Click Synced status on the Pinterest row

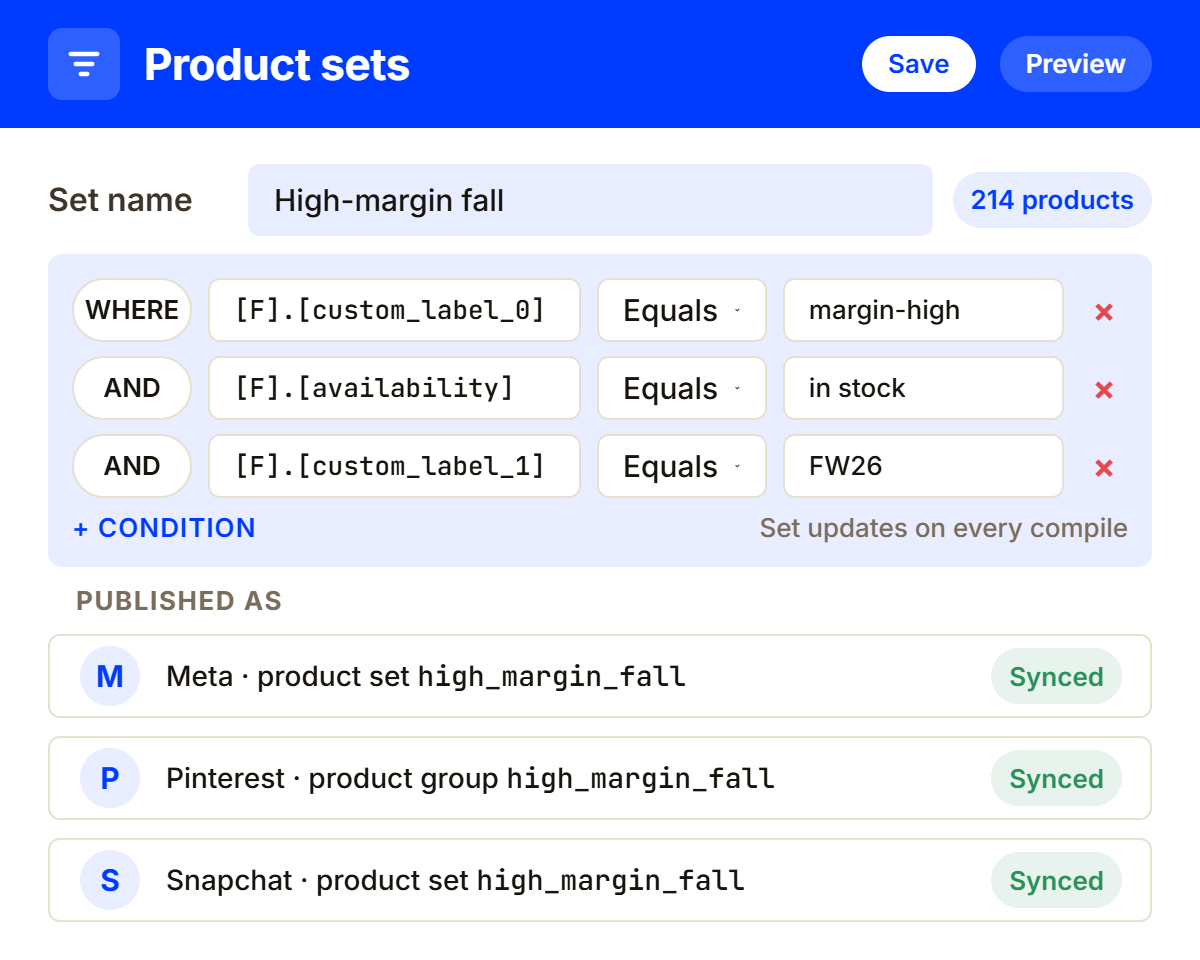1056,779
